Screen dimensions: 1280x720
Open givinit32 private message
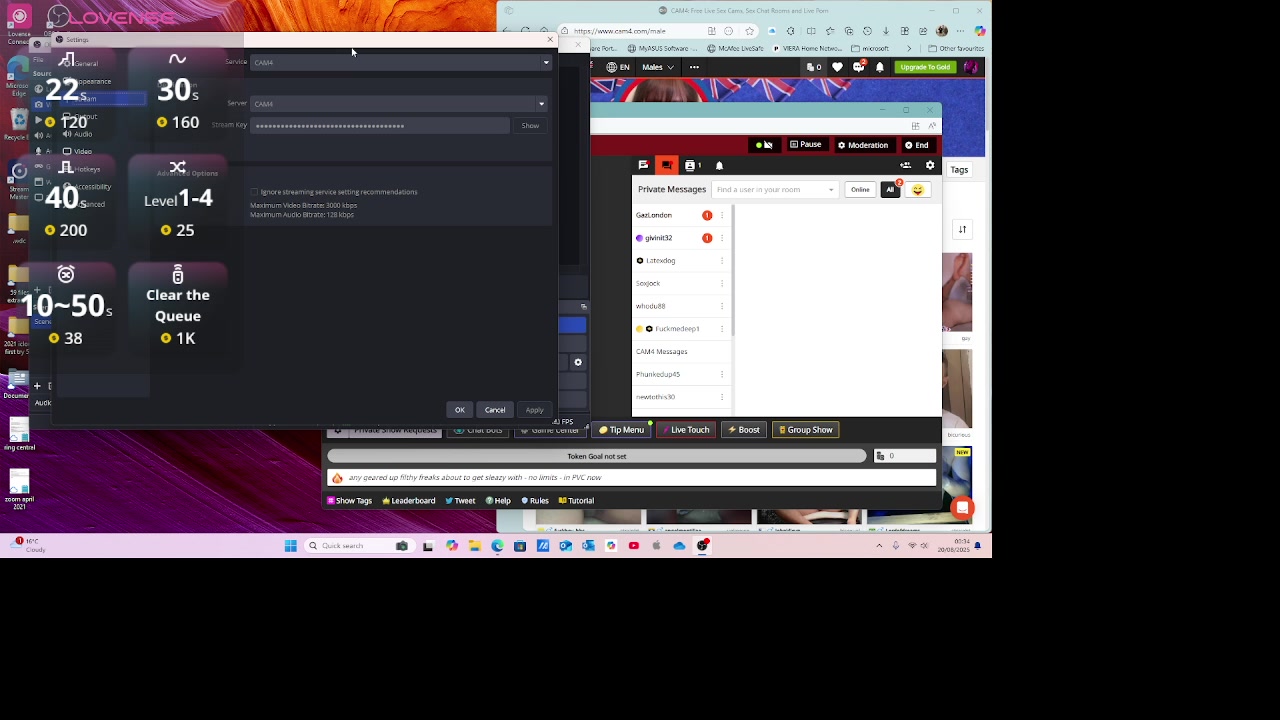658,238
